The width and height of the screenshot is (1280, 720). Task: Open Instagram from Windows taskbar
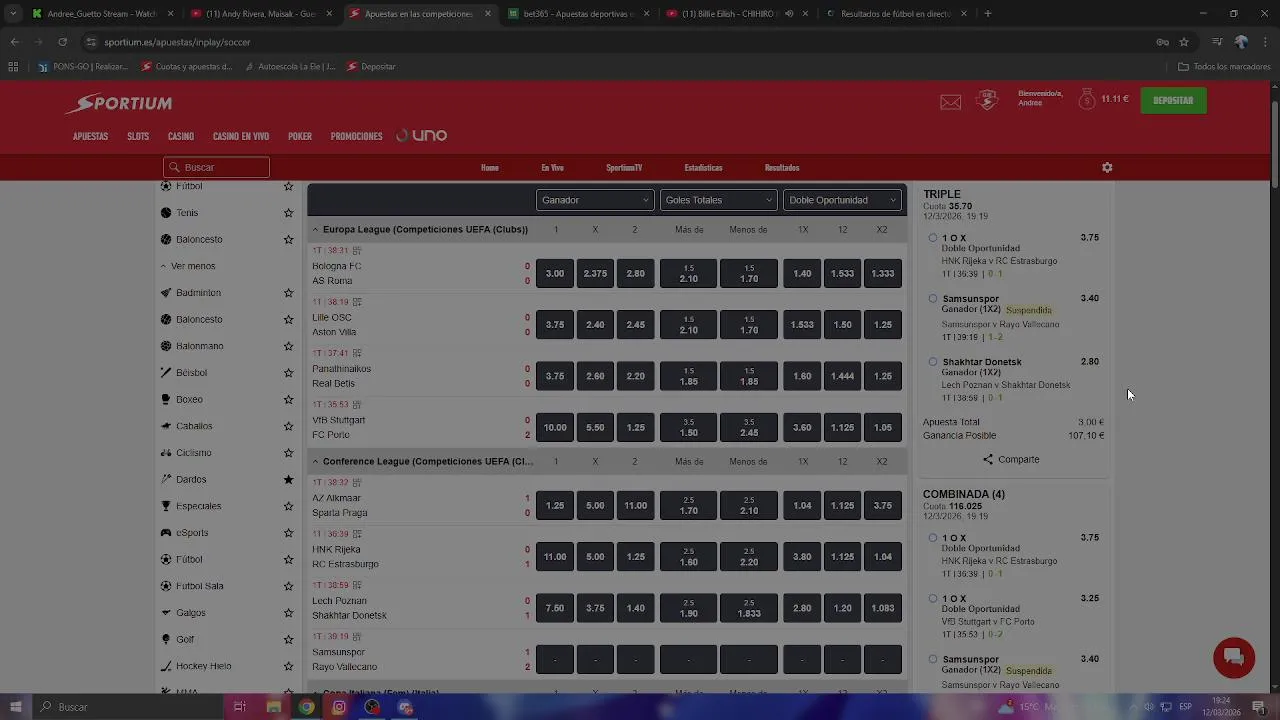(x=339, y=707)
